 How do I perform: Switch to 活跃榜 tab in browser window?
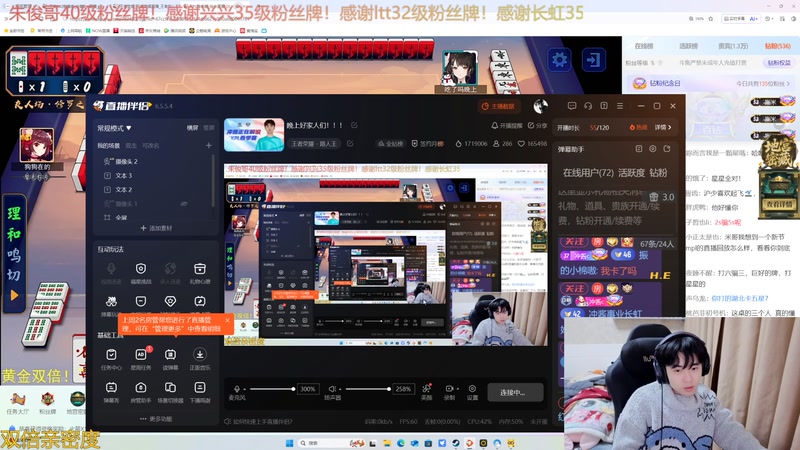tap(688, 46)
